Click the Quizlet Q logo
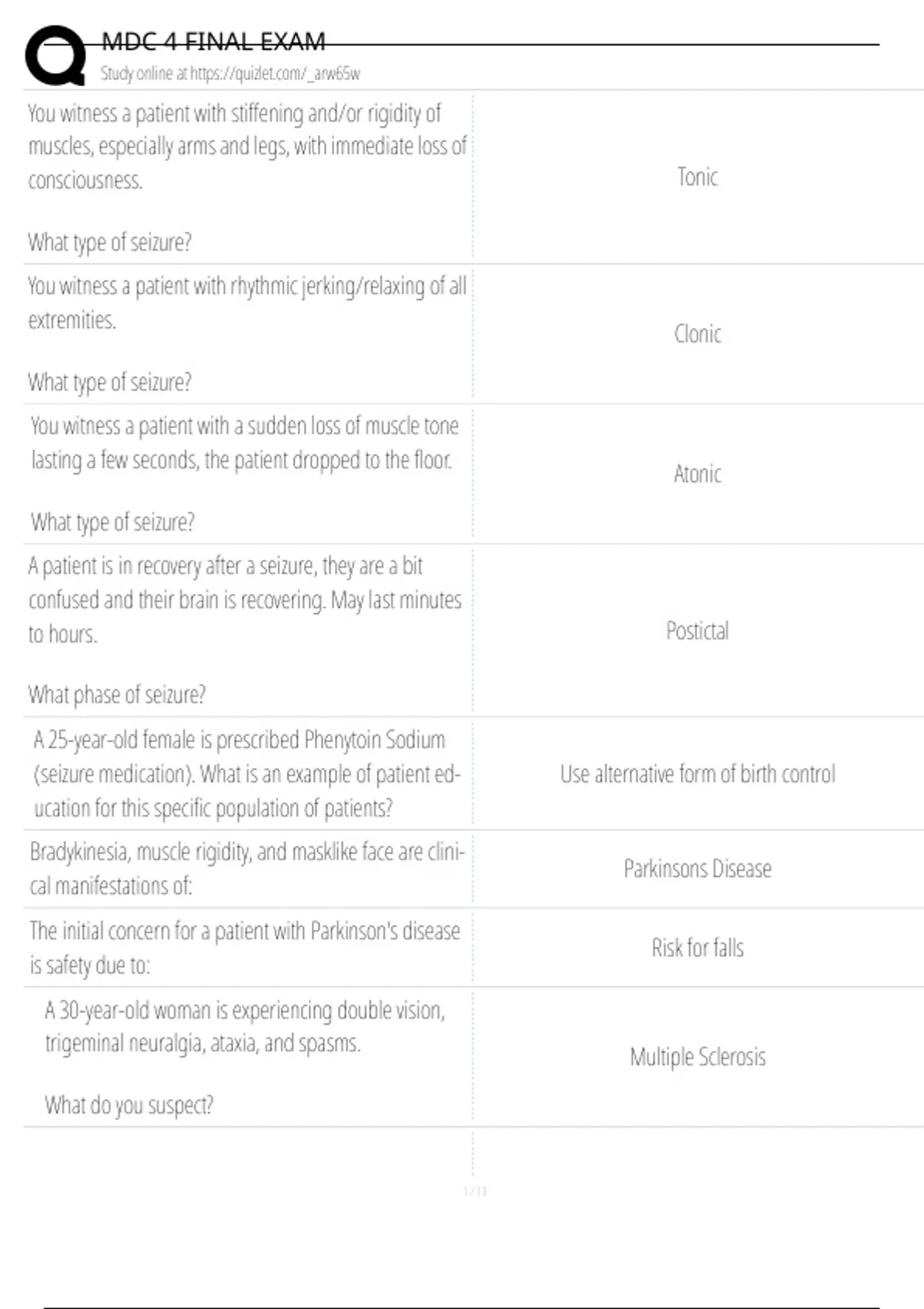Screen dimensions: 924x1309 pos(55,55)
